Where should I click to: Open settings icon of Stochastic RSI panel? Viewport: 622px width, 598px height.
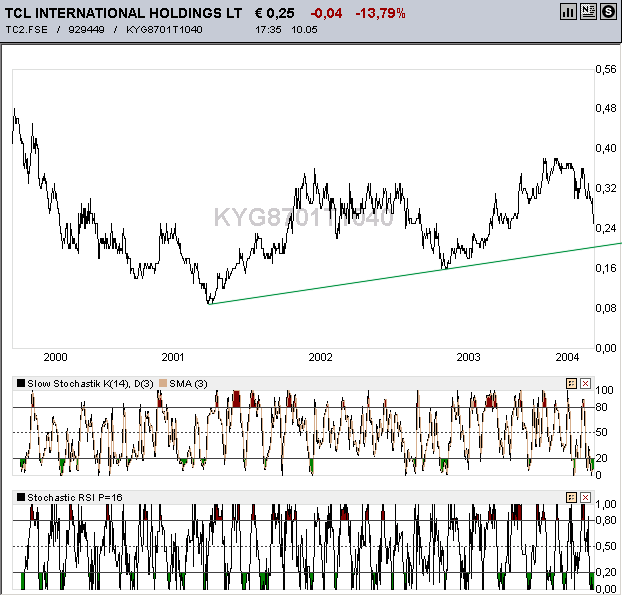point(571,497)
